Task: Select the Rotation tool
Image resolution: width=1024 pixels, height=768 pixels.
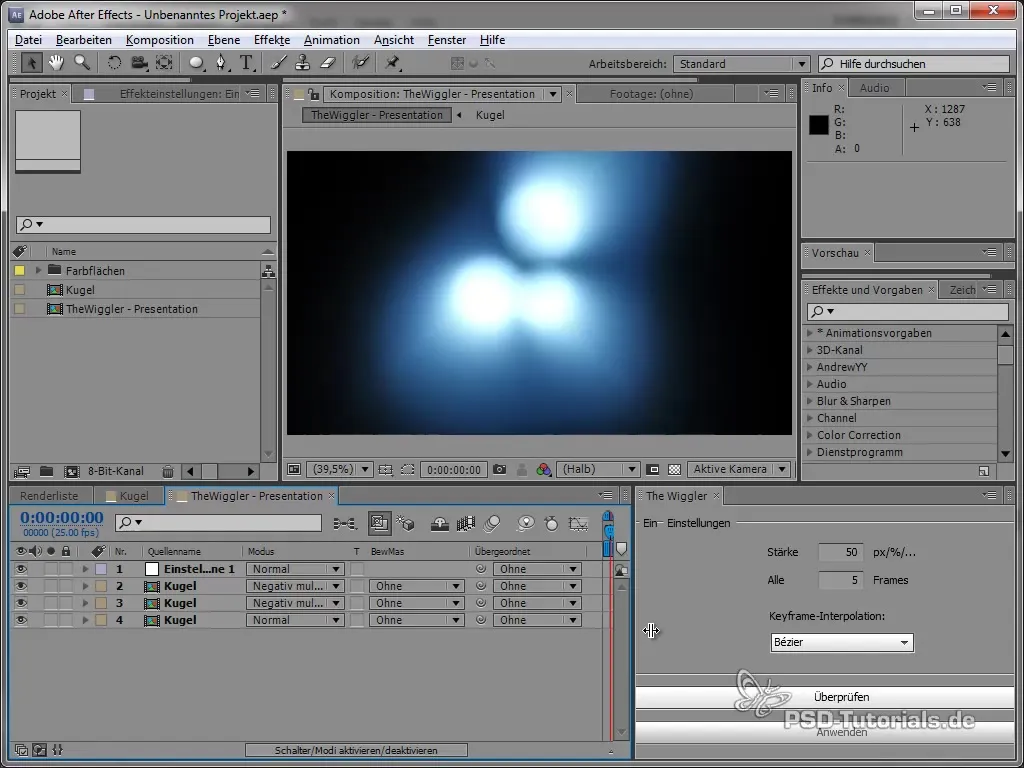Action: pyautogui.click(x=114, y=63)
